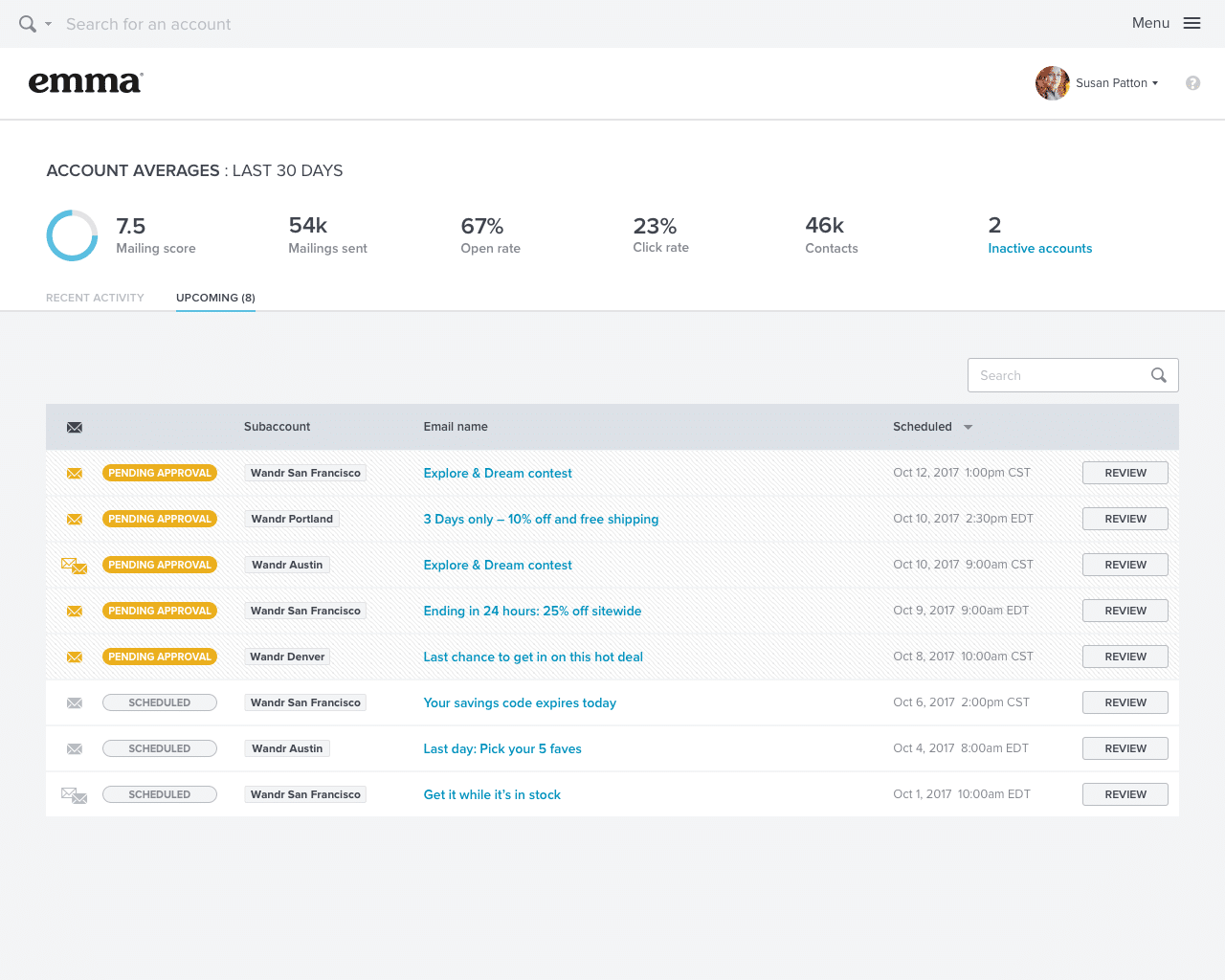Screen dimensions: 1225x980
Task: Click REVIEW for the Wandr Denver mailing
Action: [1125, 657]
